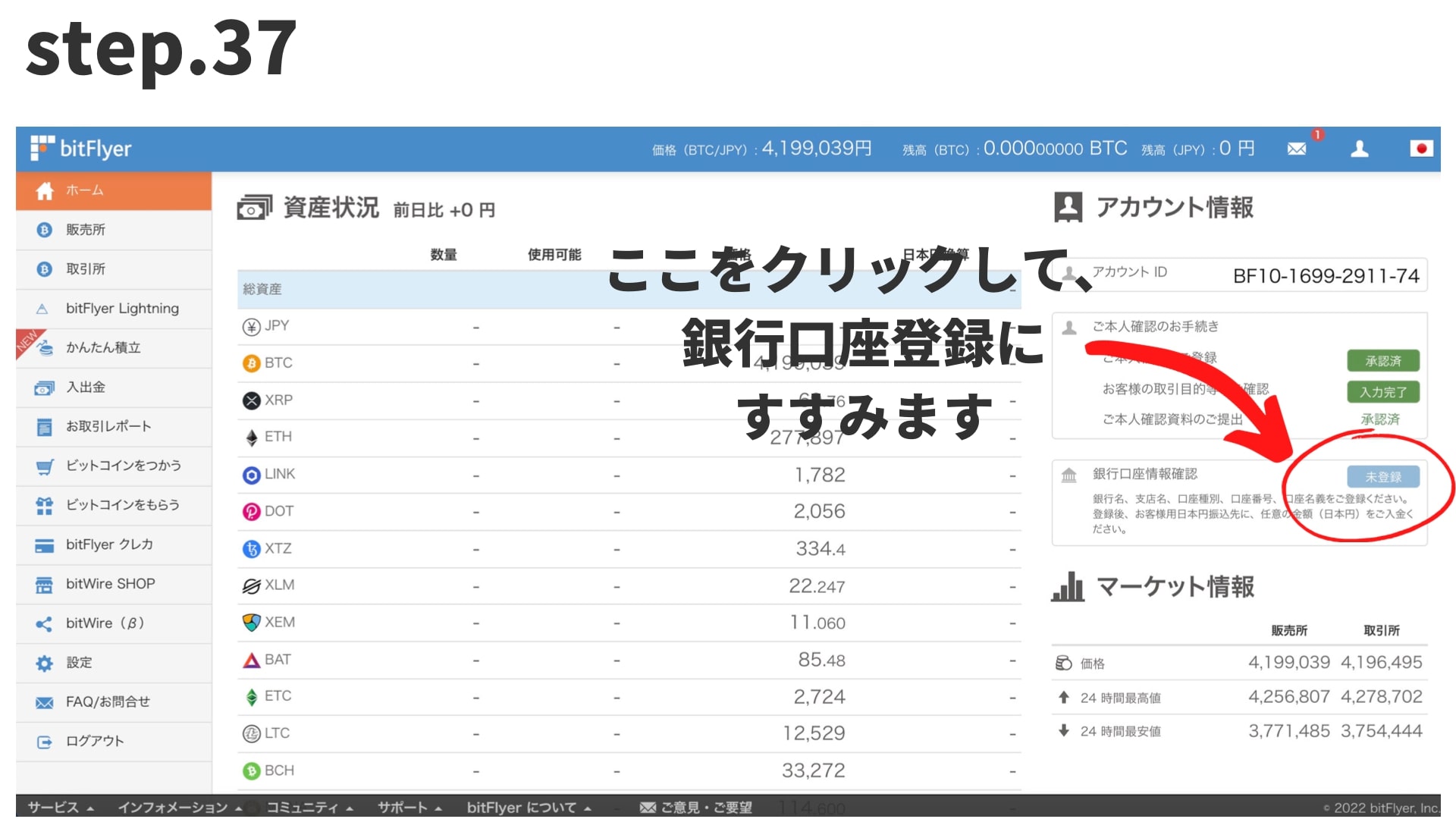Click the ETH coin icon
The height and width of the screenshot is (819, 1456).
click(x=250, y=437)
